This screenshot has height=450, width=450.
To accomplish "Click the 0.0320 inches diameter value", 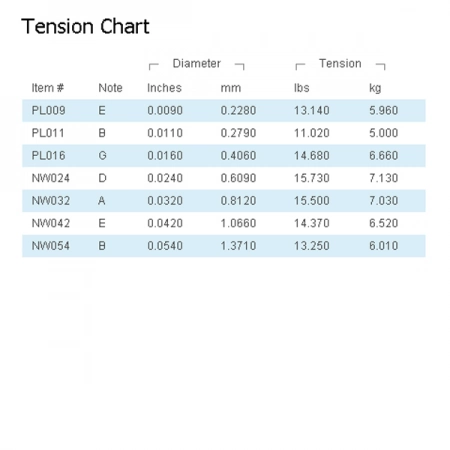I will [x=165, y=201].
